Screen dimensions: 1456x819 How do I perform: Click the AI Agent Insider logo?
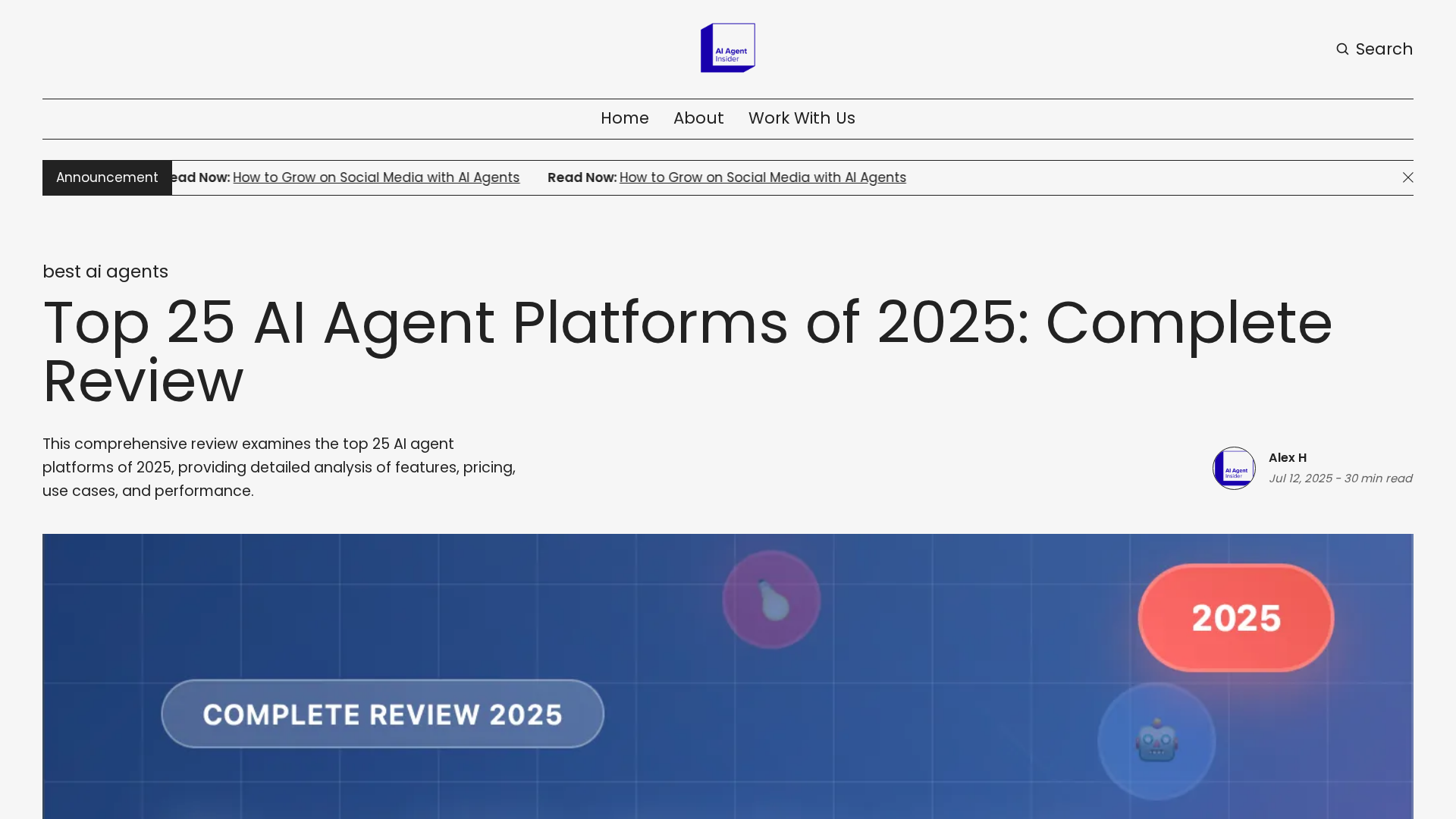[727, 48]
